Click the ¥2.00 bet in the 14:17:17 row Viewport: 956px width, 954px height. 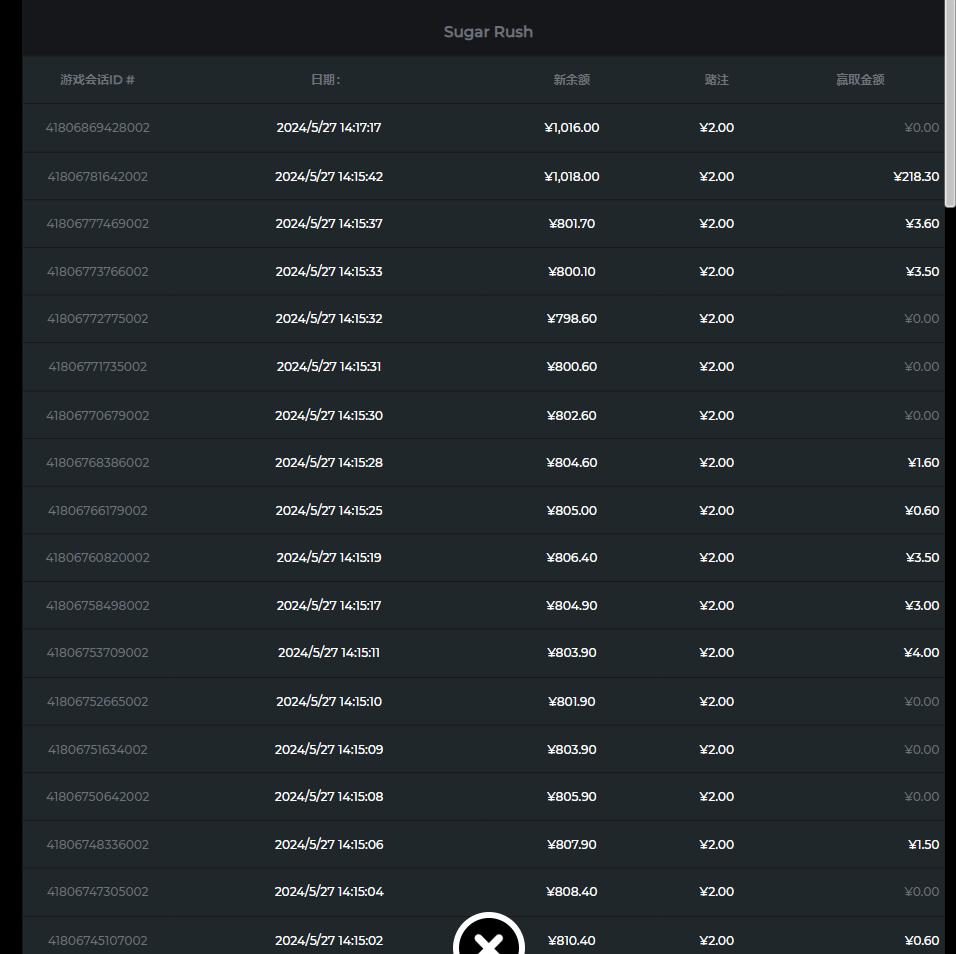(716, 127)
